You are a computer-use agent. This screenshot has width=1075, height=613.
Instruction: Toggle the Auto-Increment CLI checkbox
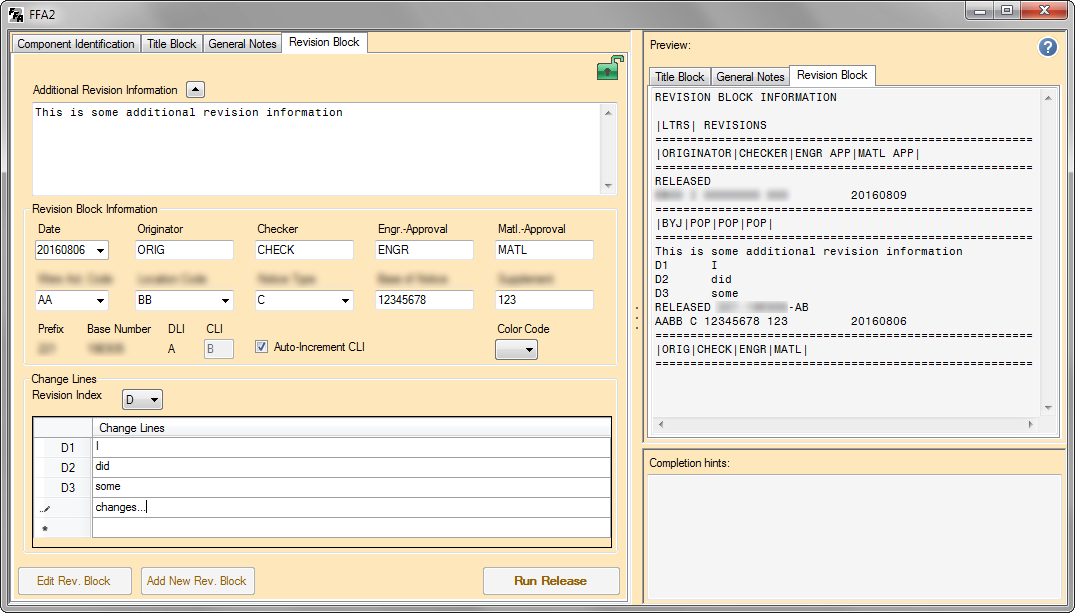[262, 347]
